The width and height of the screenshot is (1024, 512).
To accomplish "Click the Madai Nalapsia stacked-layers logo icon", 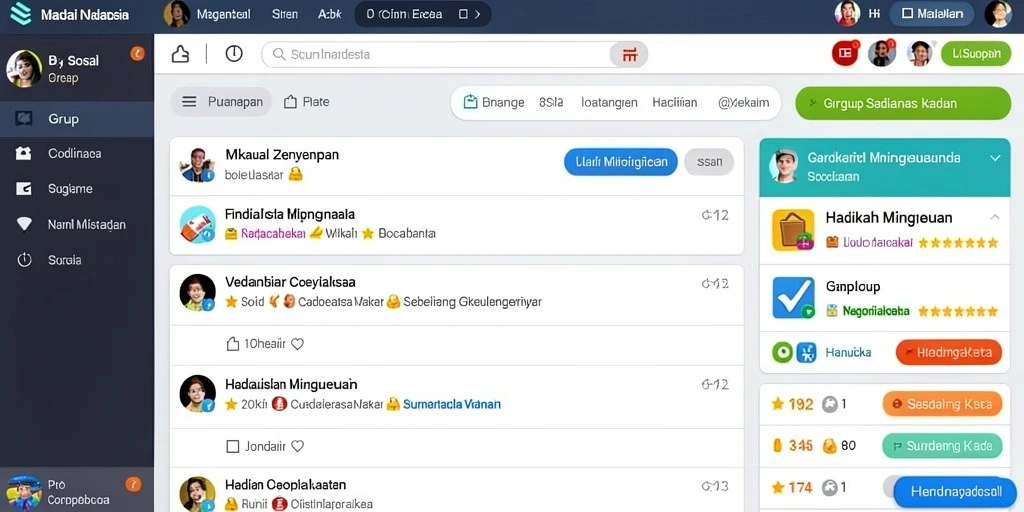I will tap(21, 13).
